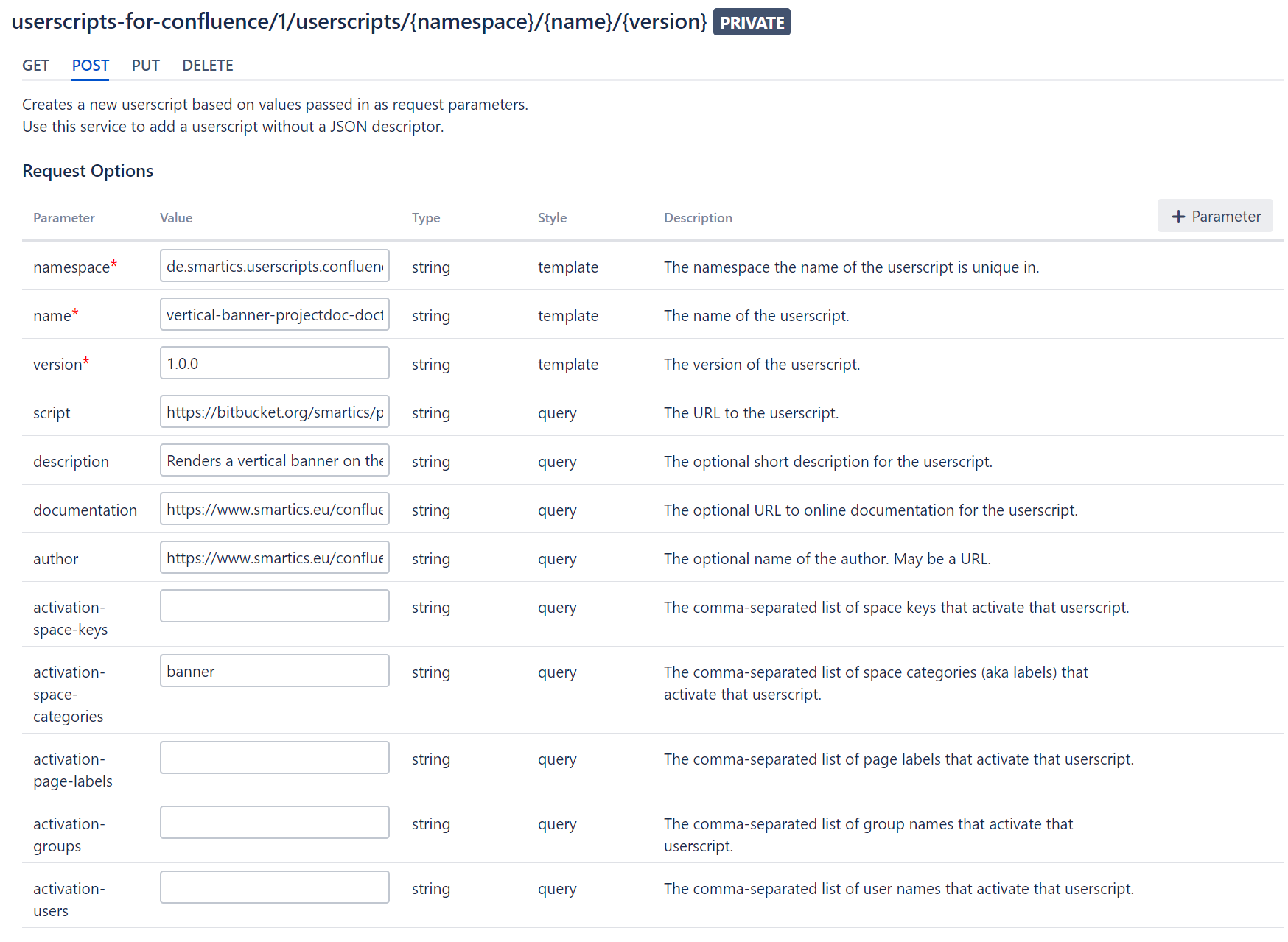1288x942 pixels.
Task: Click the plus icon on the Parameter button
Action: 1180,216
